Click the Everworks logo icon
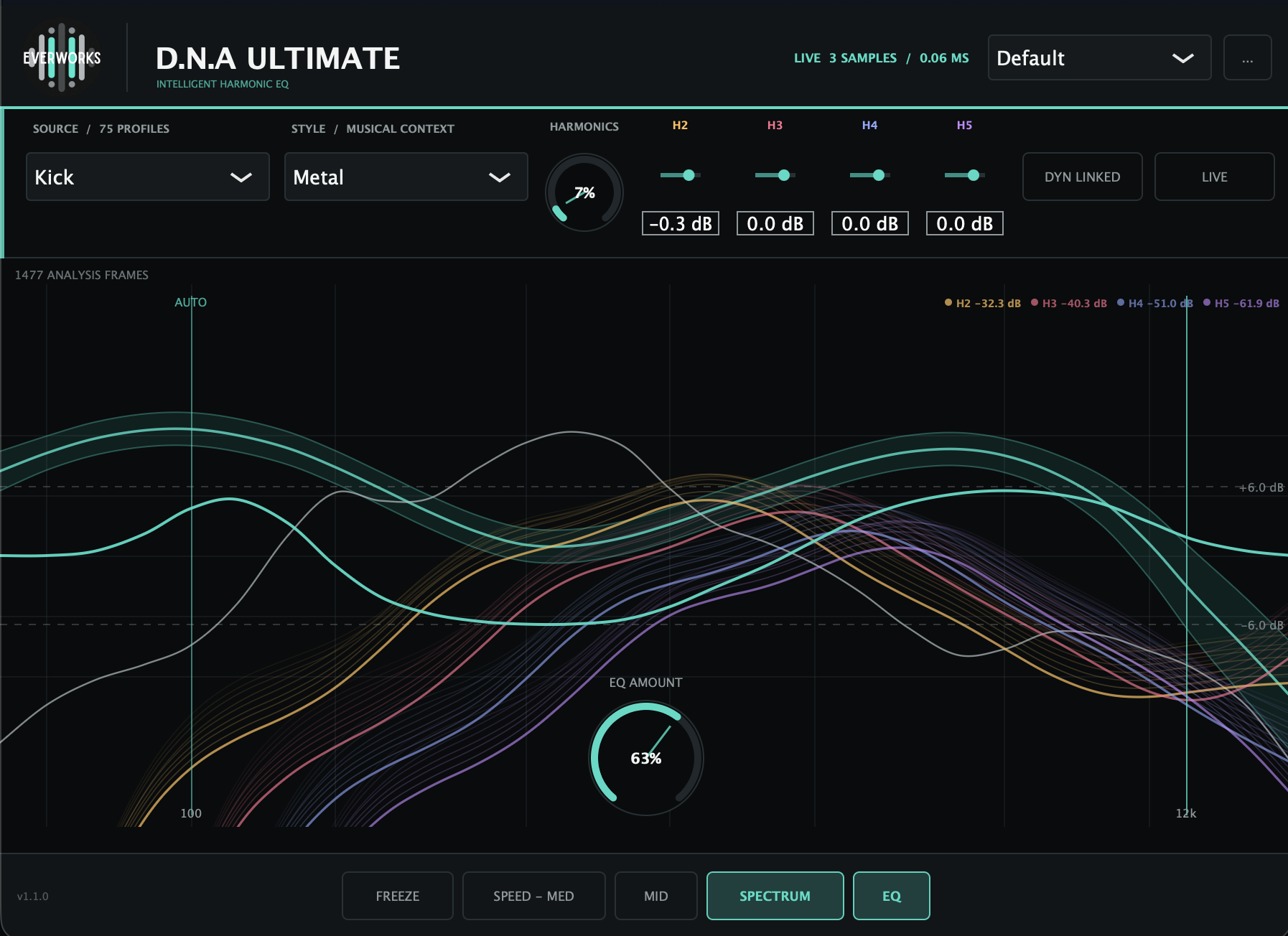The width and height of the screenshot is (1288, 936). pyautogui.click(x=62, y=57)
